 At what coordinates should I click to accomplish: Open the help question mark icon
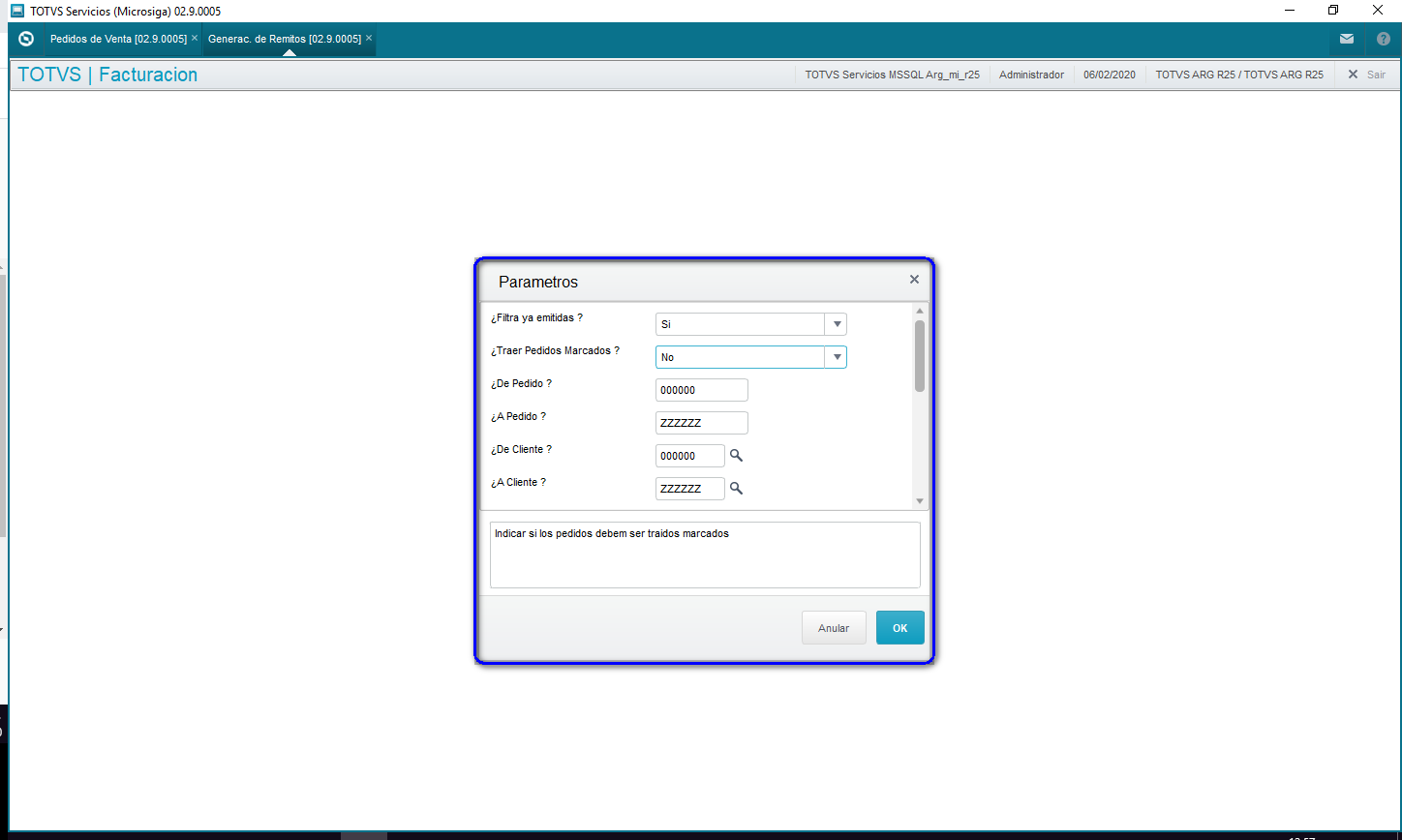coord(1383,39)
